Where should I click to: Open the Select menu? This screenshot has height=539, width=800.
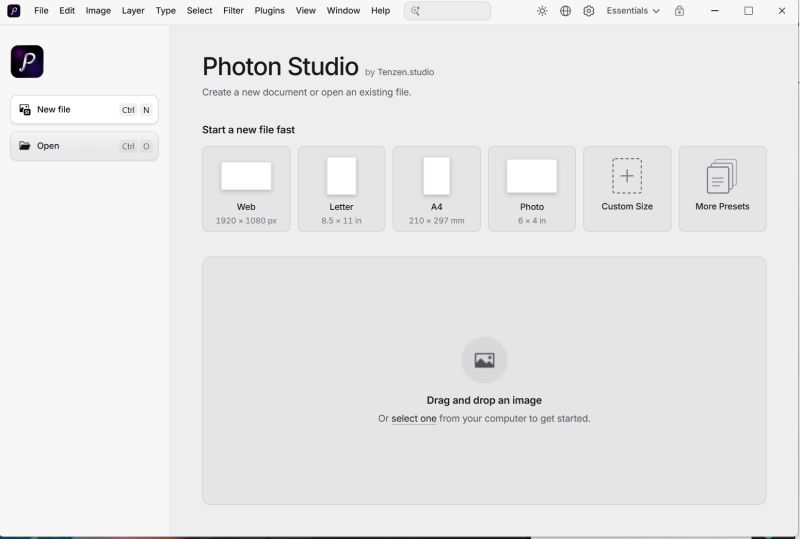coord(199,11)
